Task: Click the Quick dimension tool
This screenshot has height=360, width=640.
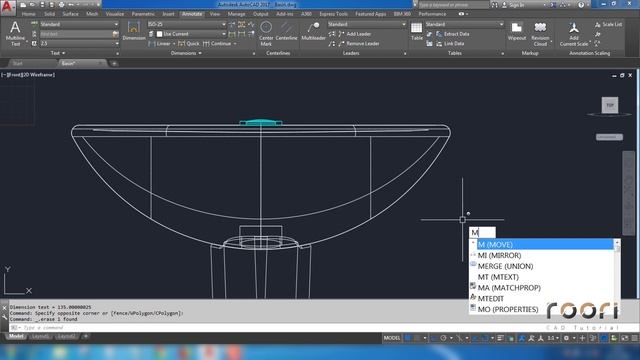Action: tap(189, 44)
